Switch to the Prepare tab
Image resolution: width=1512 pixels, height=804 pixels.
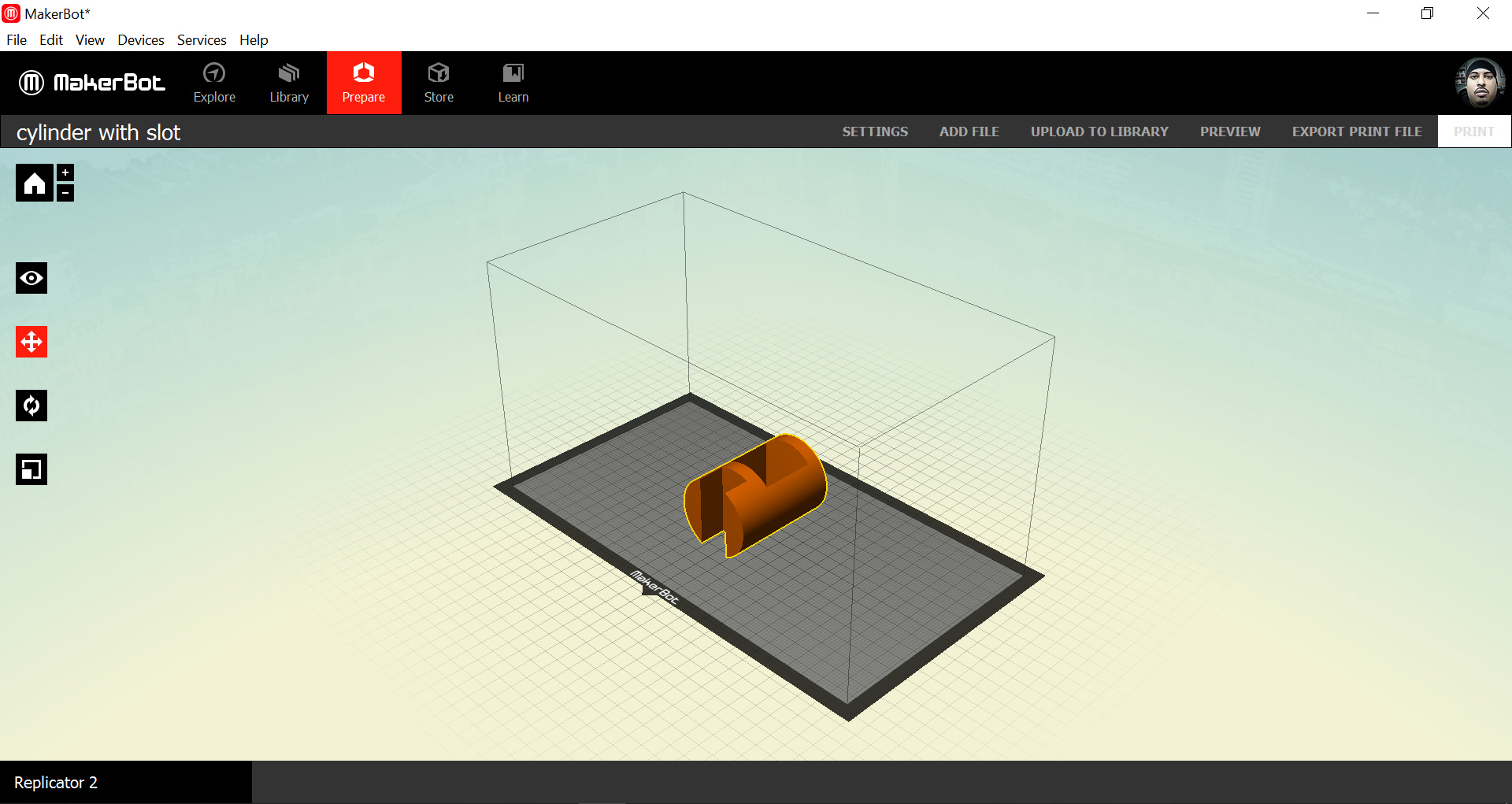point(364,83)
